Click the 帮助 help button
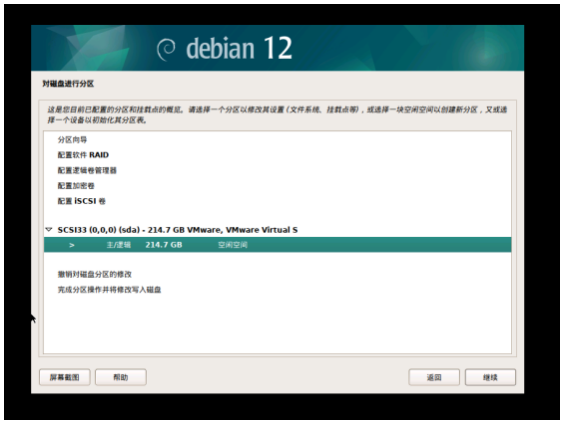Image resolution: width=564 pixels, height=424 pixels. tap(120, 377)
